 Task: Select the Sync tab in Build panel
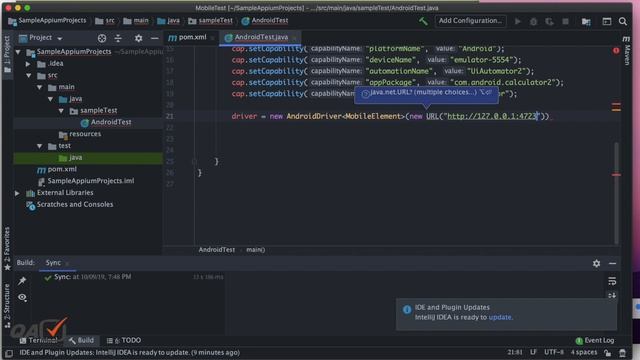pyautogui.click(x=53, y=263)
